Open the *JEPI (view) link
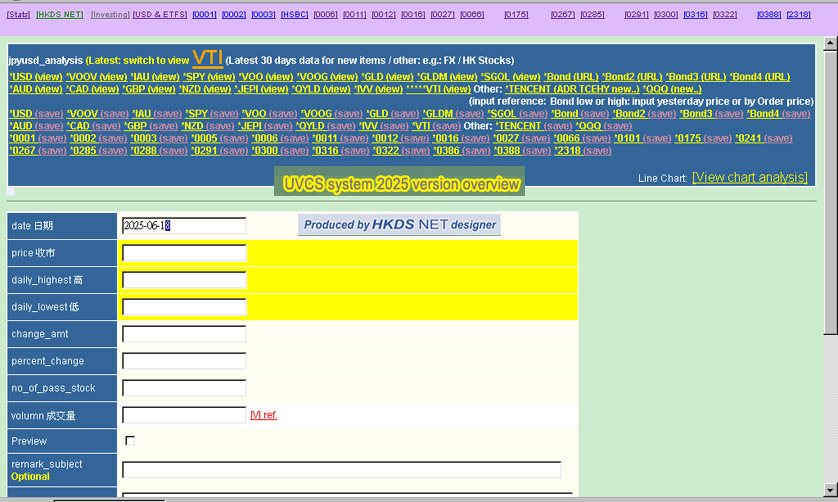The image size is (838, 502). (261, 89)
